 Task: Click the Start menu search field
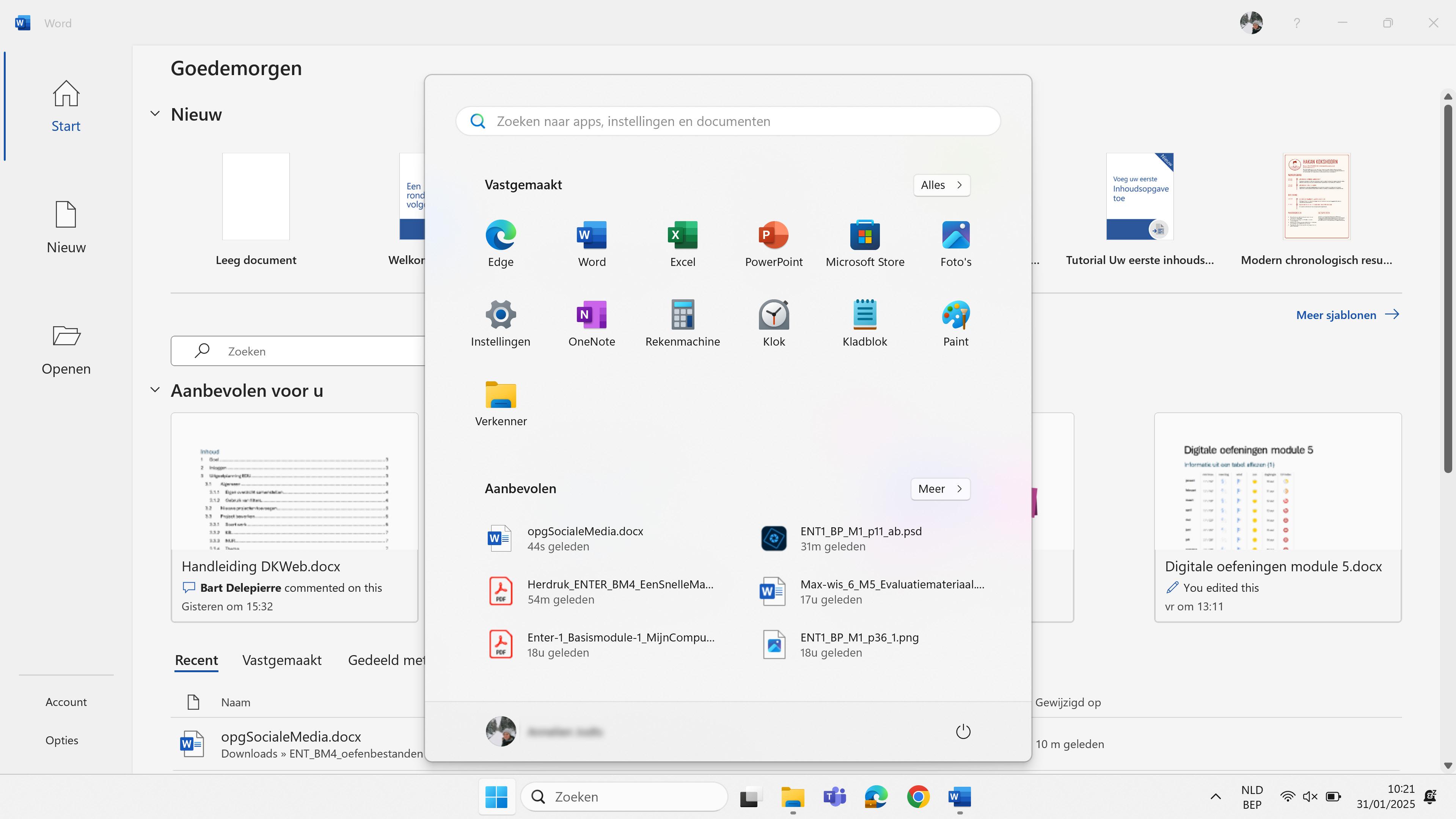tap(728, 121)
